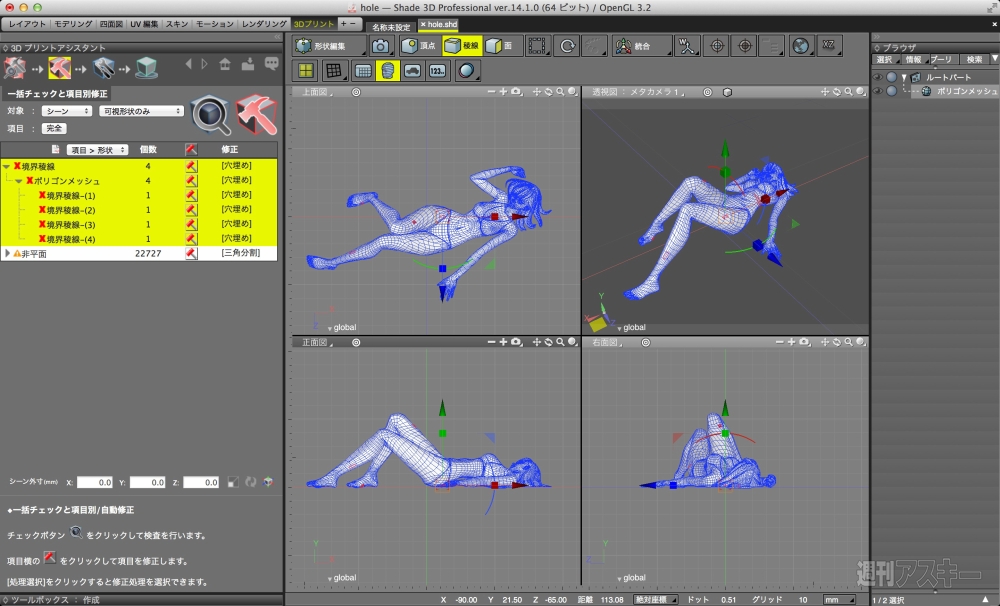Select 面 face editing mode
The height and width of the screenshot is (606, 1000).
click(502, 45)
